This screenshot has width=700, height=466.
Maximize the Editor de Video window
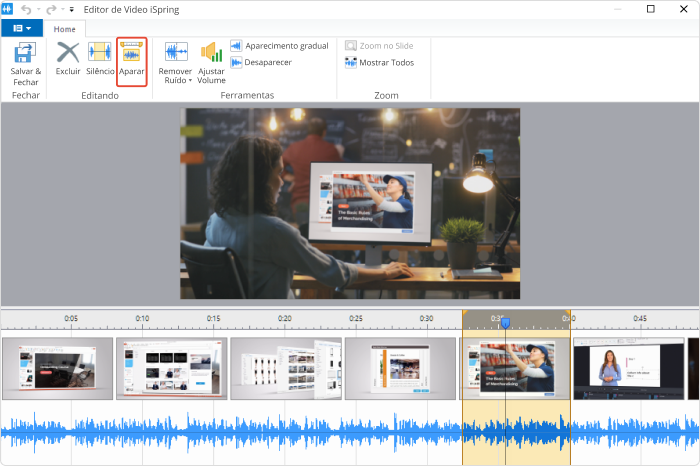click(651, 9)
